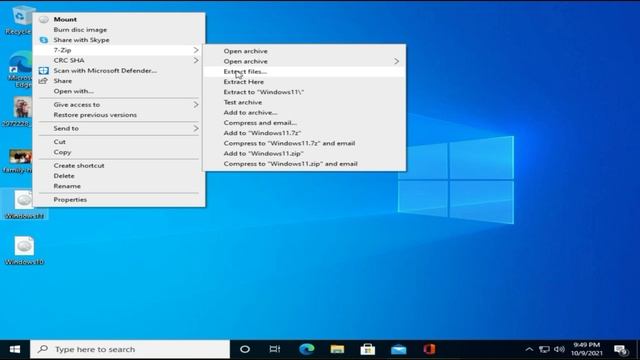Open the Recycle Bin desktop icon
640x360 pixels.
[18, 20]
